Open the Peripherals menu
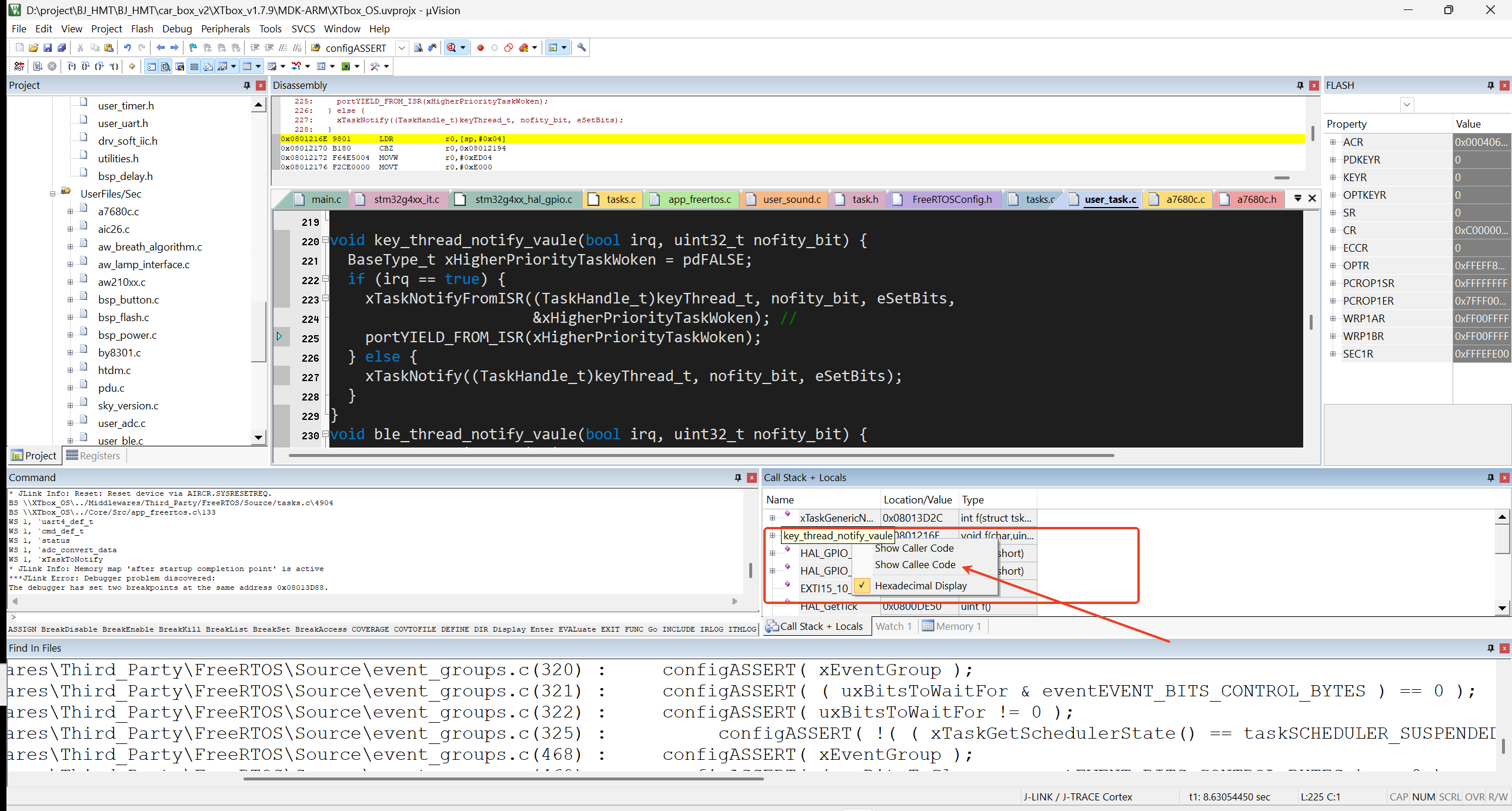1512x811 pixels. (226, 28)
